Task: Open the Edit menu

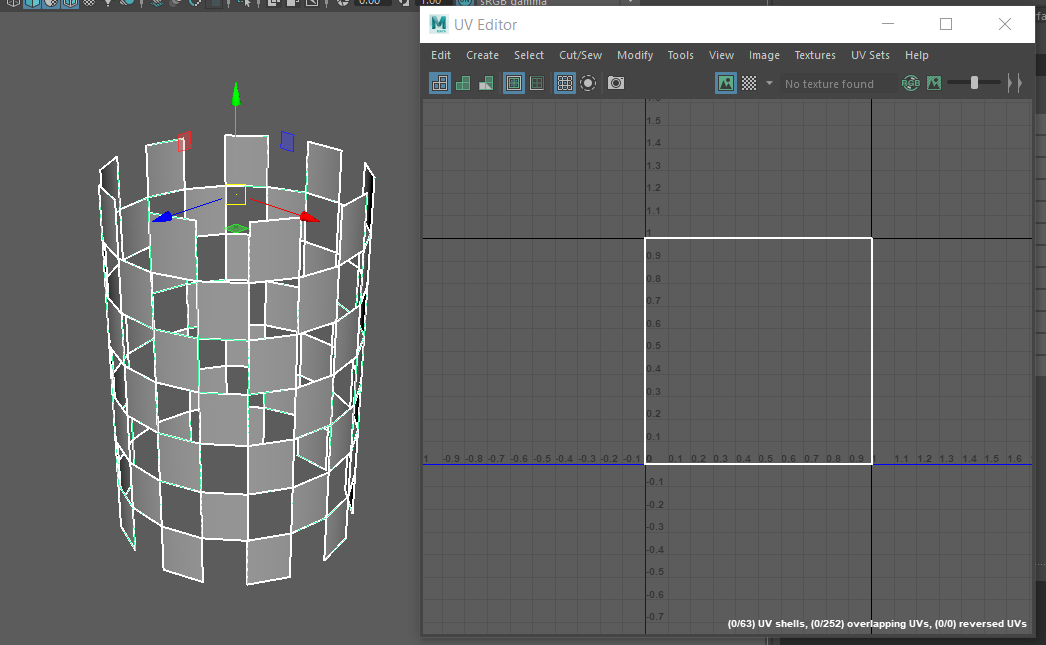Action: coord(441,55)
